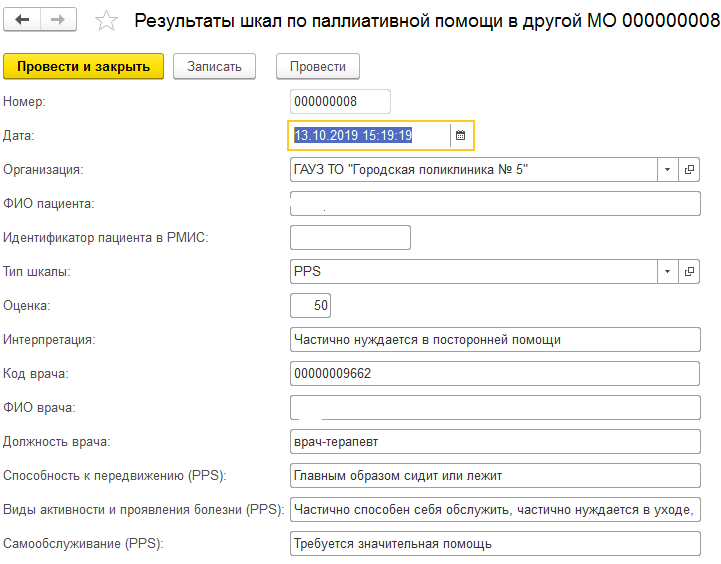Image resolution: width=721 pixels, height=564 pixels.
Task: Open the Тип шкалы record with open icon
Action: (x=690, y=271)
